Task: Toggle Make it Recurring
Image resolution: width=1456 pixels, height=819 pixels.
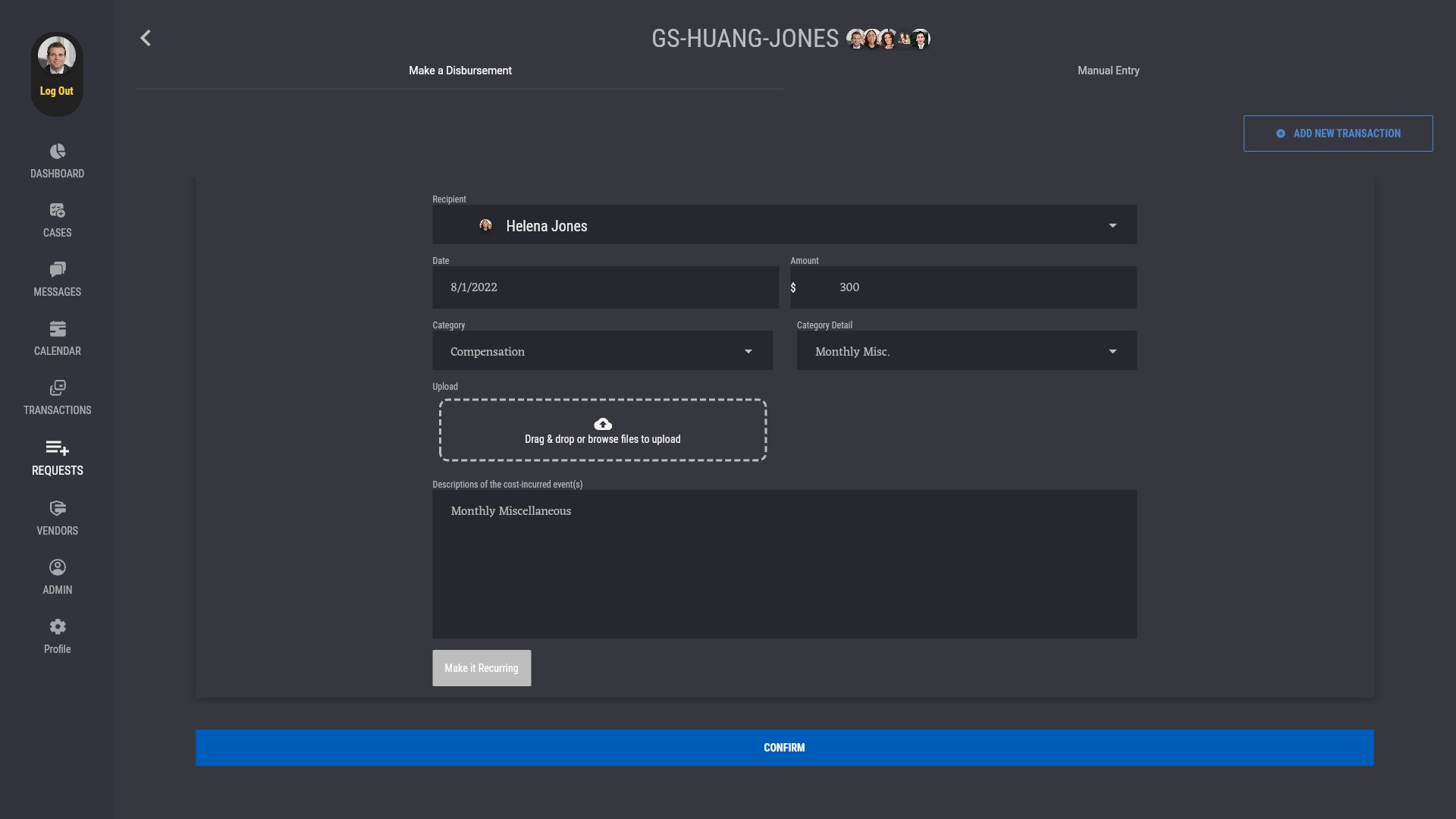Action: 482,668
